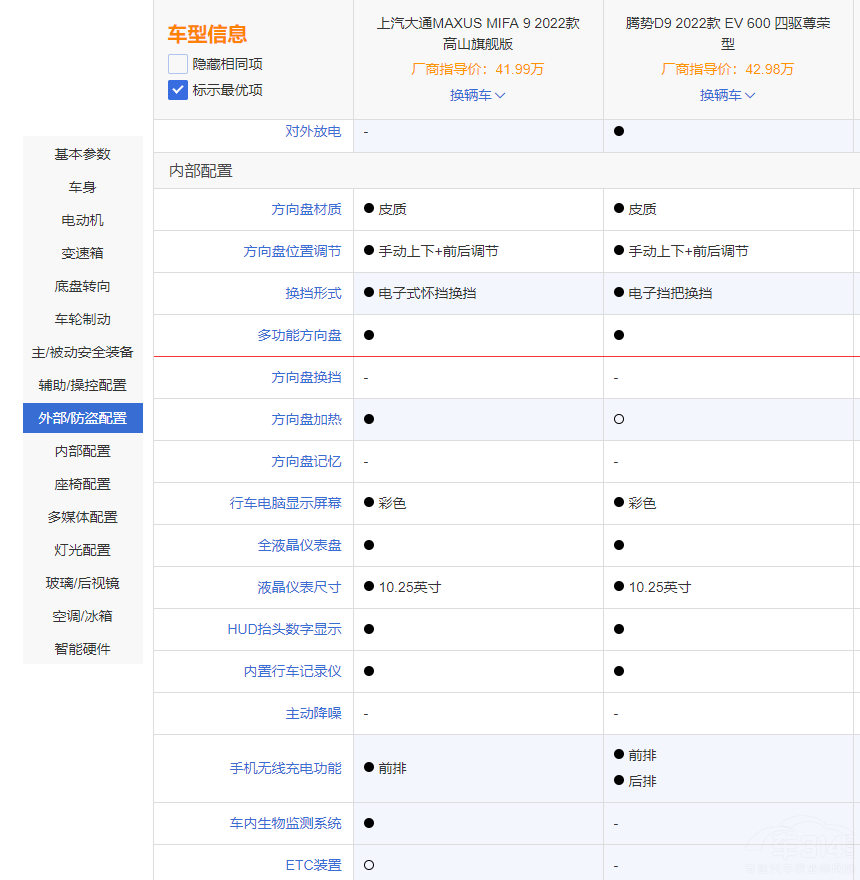
Task: Go to 基本参数 in sidebar
Action: [83, 154]
